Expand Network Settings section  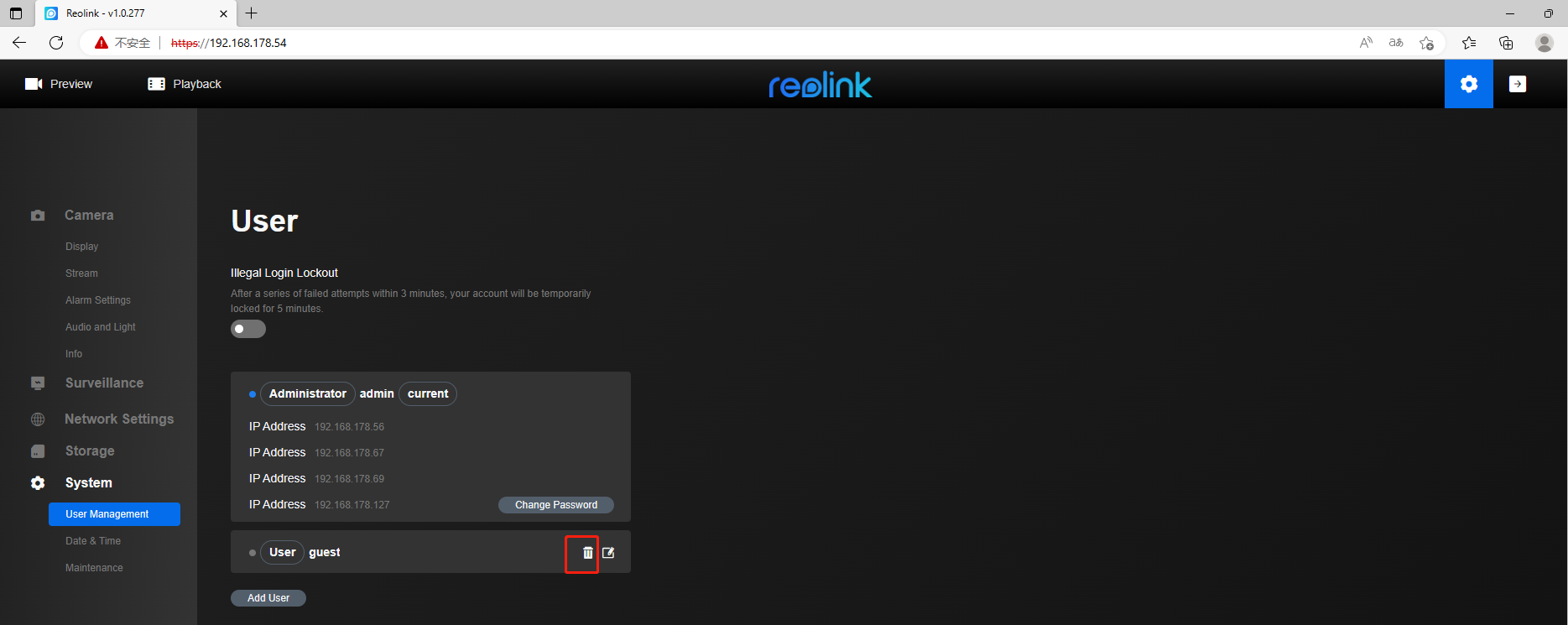119,419
